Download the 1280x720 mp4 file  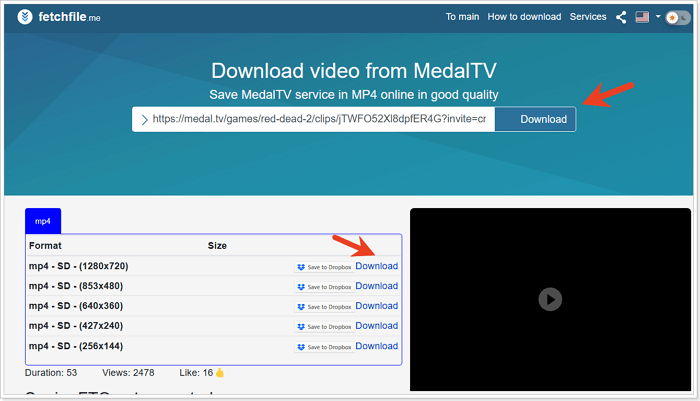(x=376, y=266)
